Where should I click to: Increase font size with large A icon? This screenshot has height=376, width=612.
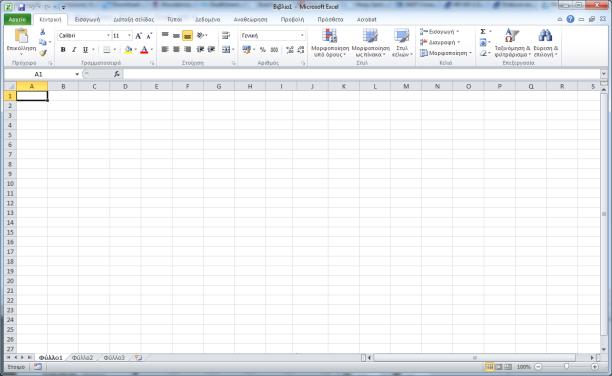point(138,36)
